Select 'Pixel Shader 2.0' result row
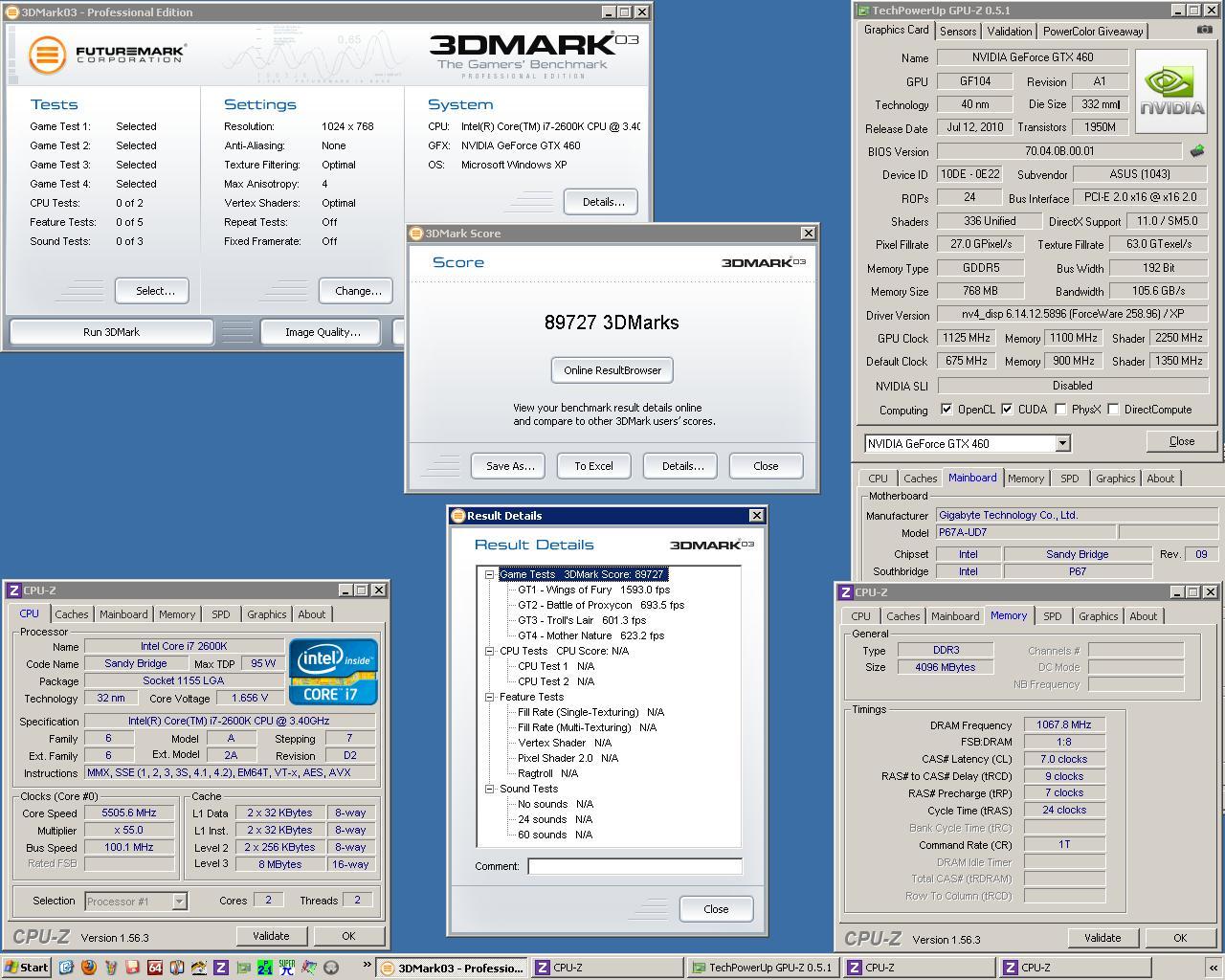 click(x=568, y=758)
